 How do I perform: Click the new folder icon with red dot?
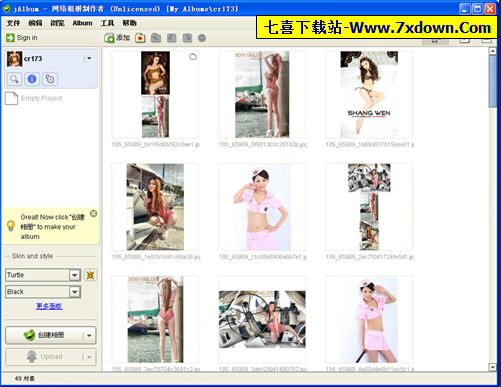pos(140,38)
